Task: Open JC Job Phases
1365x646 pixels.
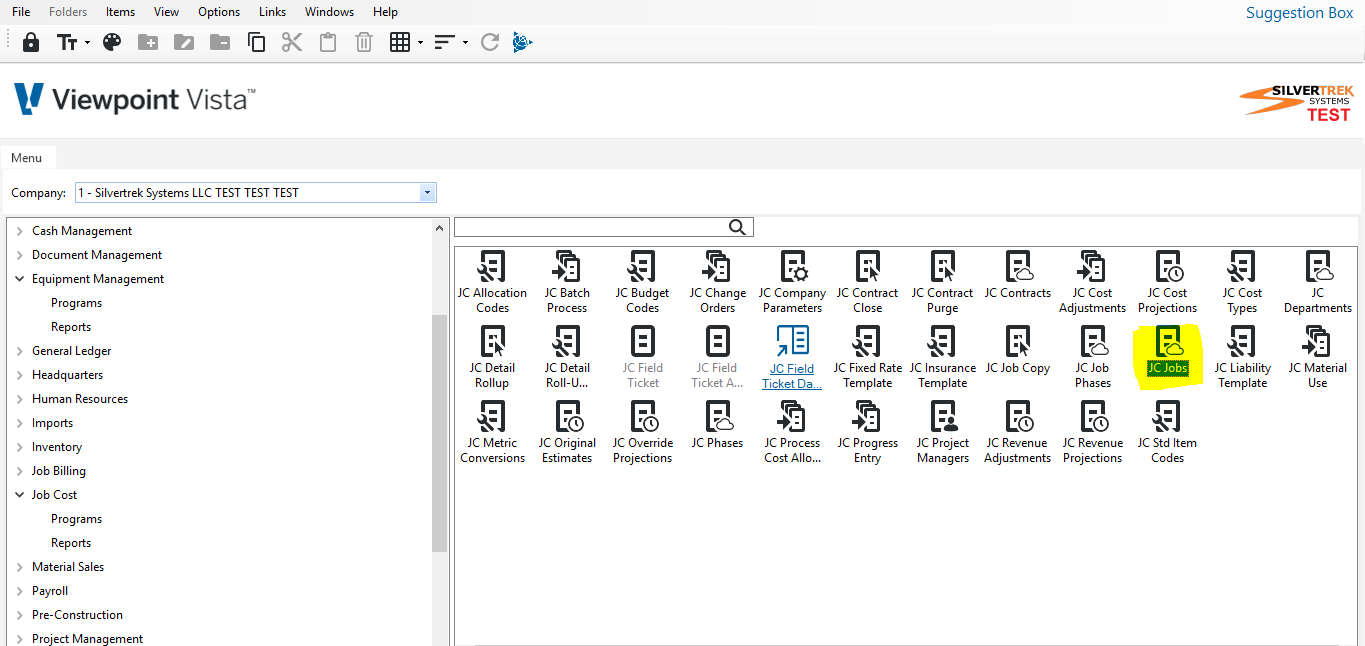Action: click(1092, 357)
